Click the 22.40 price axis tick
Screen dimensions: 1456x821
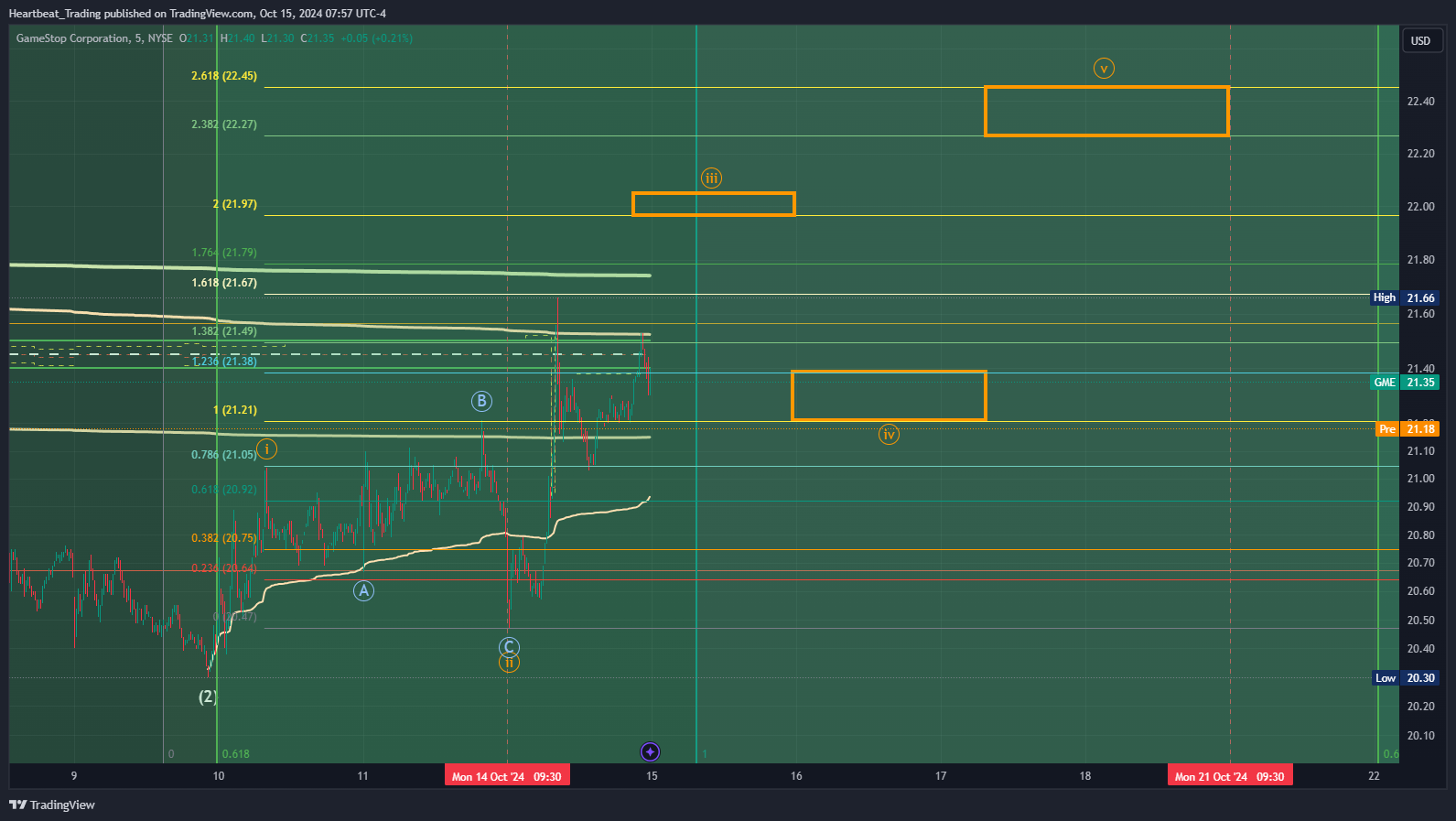coord(1421,102)
